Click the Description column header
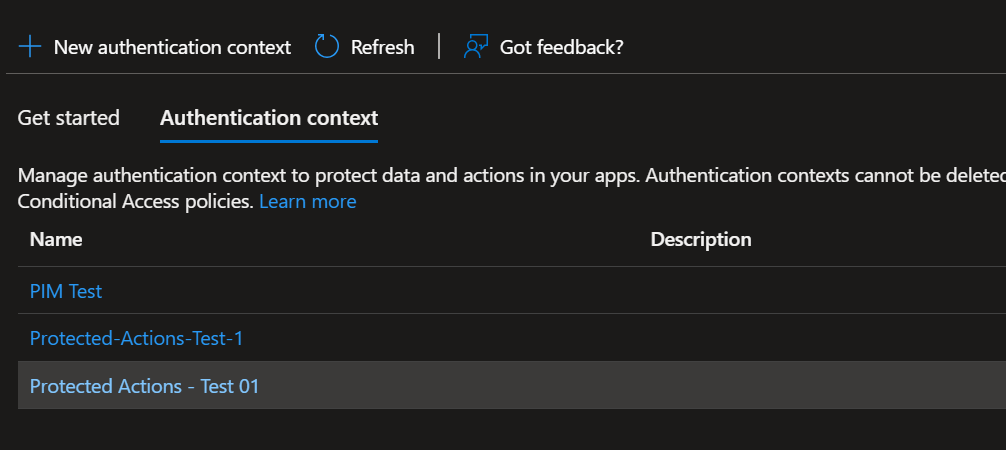 coord(700,239)
